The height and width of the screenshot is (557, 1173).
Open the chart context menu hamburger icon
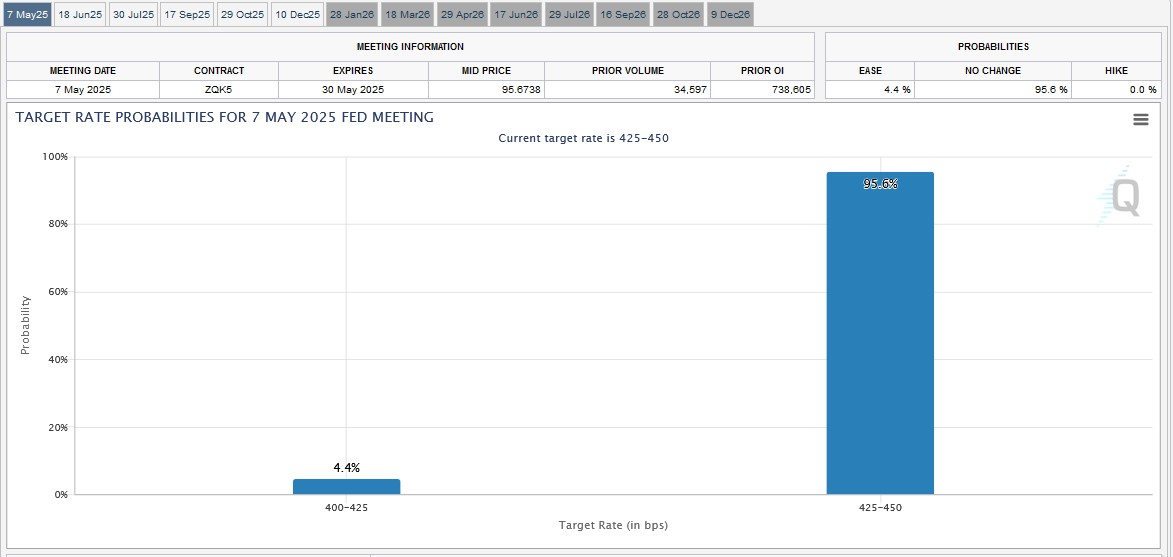coord(1140,120)
